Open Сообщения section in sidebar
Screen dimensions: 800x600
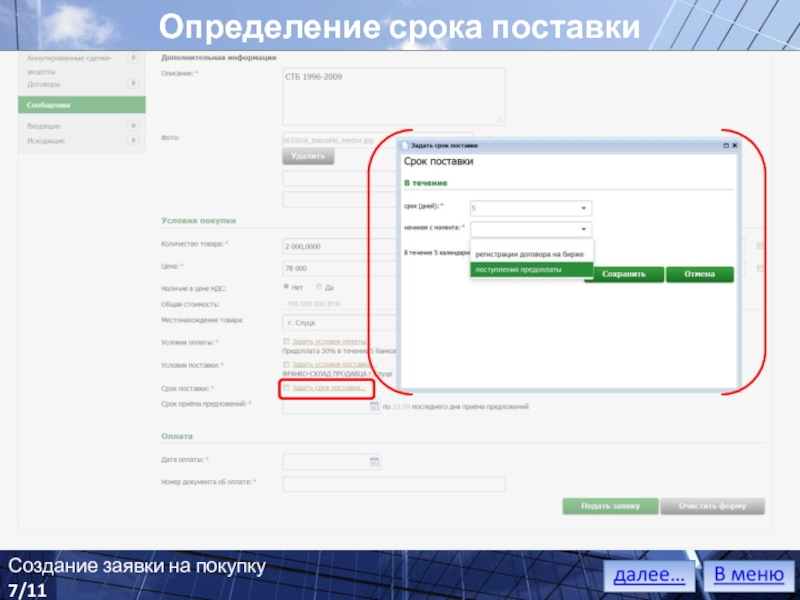click(82, 105)
